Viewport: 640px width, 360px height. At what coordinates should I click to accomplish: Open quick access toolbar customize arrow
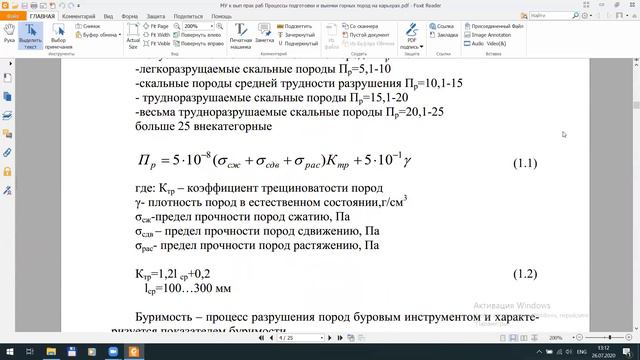(78, 6)
